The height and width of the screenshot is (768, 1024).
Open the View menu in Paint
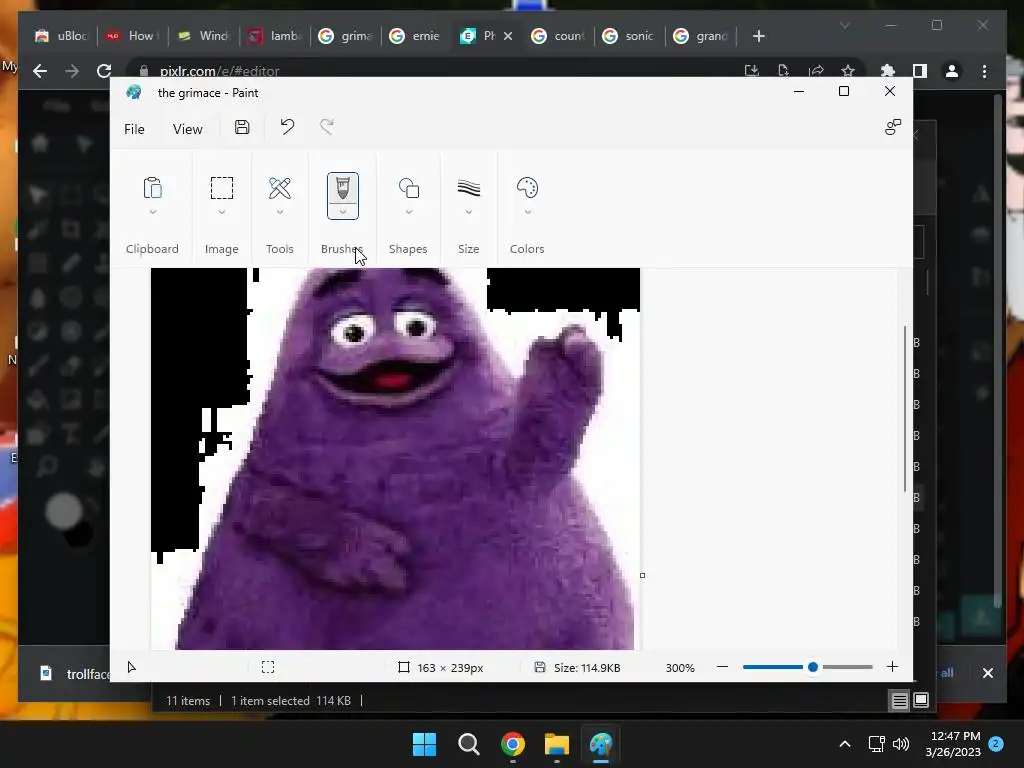[187, 129]
